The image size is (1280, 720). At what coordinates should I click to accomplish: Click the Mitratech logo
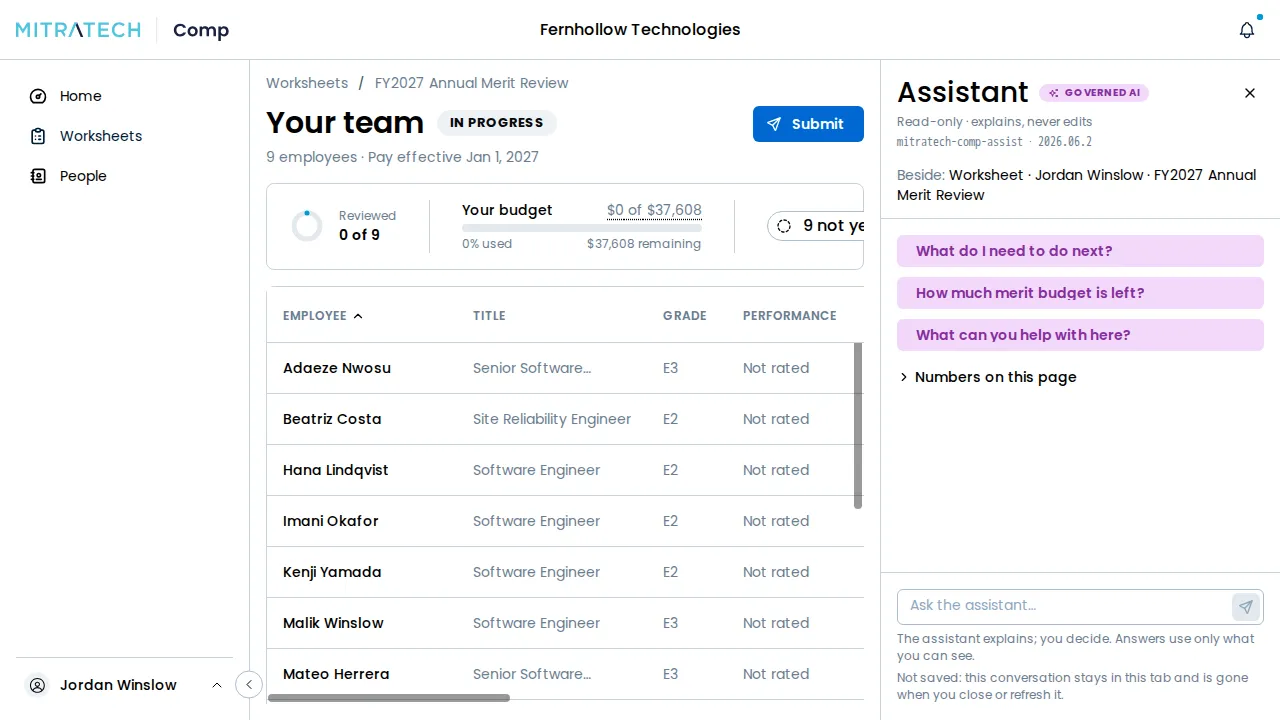[x=78, y=30]
